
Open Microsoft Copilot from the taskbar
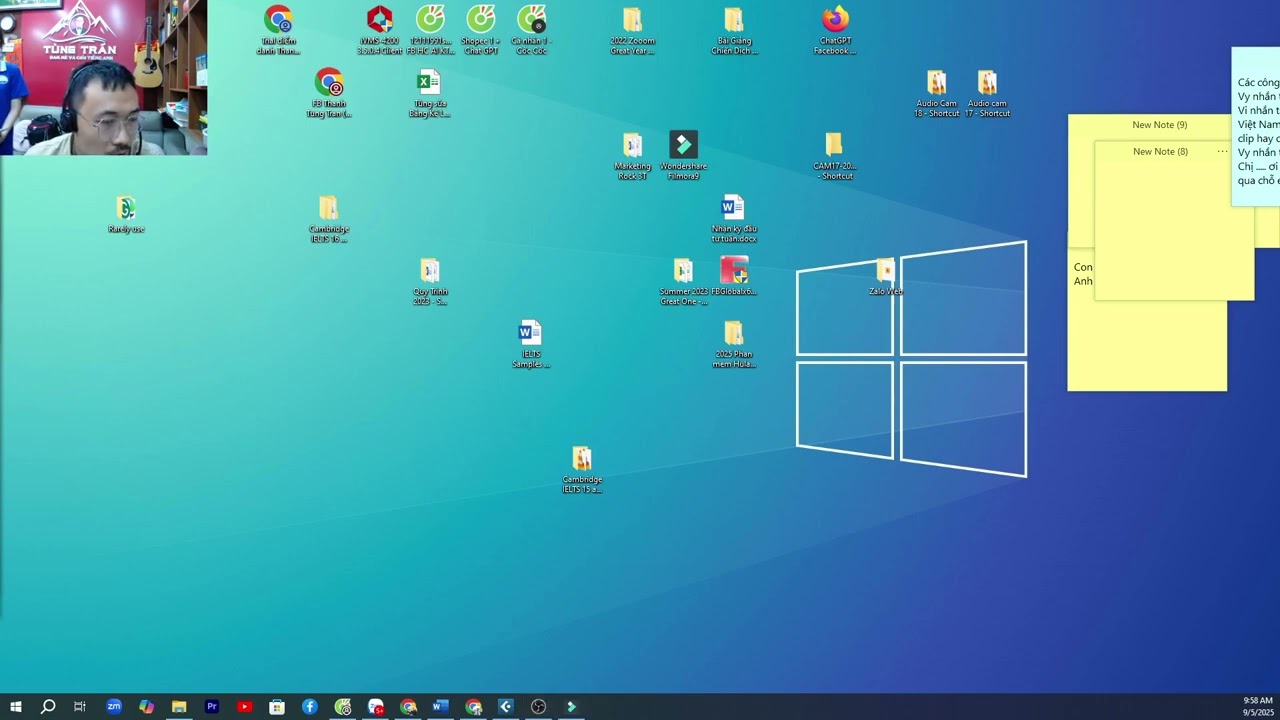pyautogui.click(x=146, y=707)
